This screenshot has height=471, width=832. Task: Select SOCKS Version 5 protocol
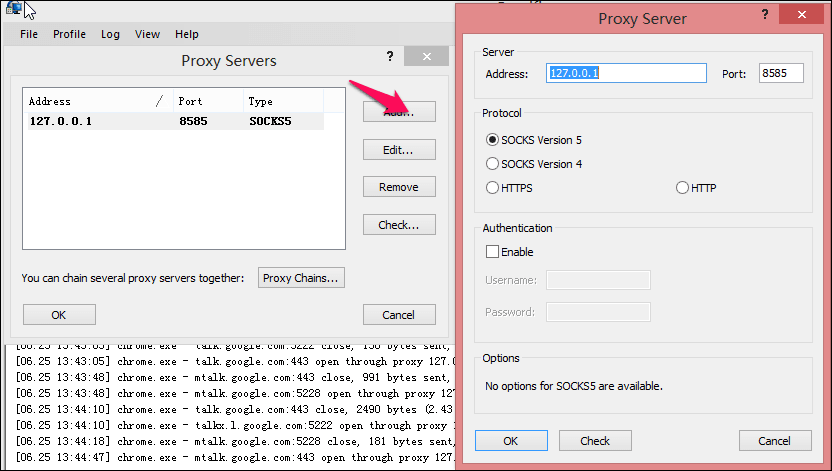(492, 140)
